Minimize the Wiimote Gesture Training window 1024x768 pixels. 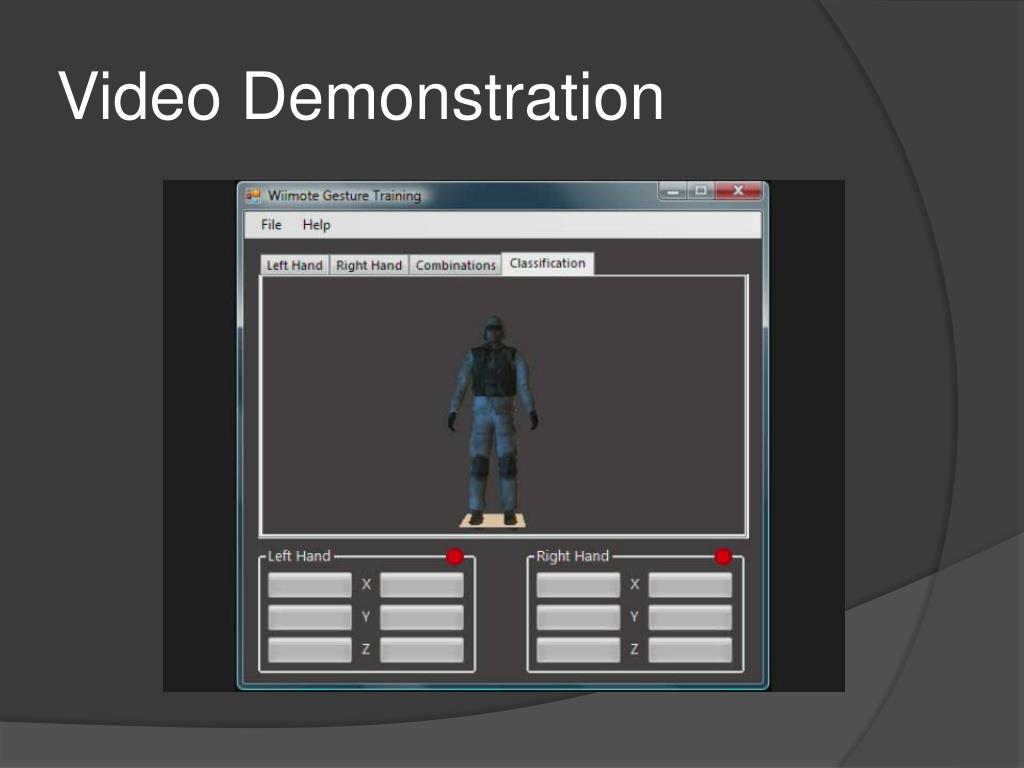[x=673, y=191]
